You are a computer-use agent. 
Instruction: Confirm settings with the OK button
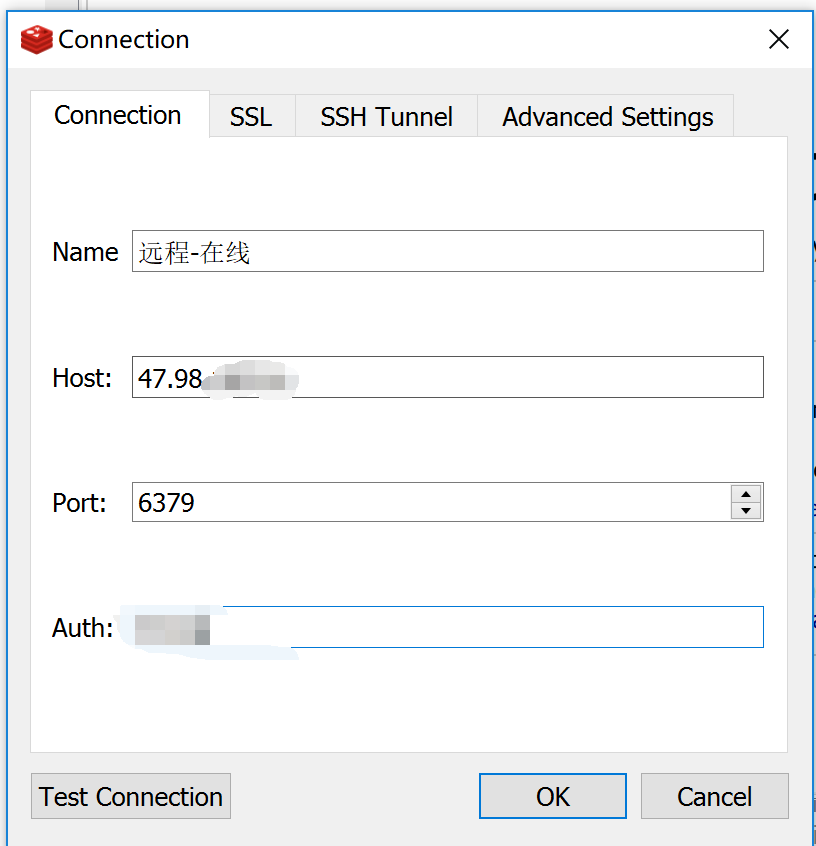click(552, 797)
